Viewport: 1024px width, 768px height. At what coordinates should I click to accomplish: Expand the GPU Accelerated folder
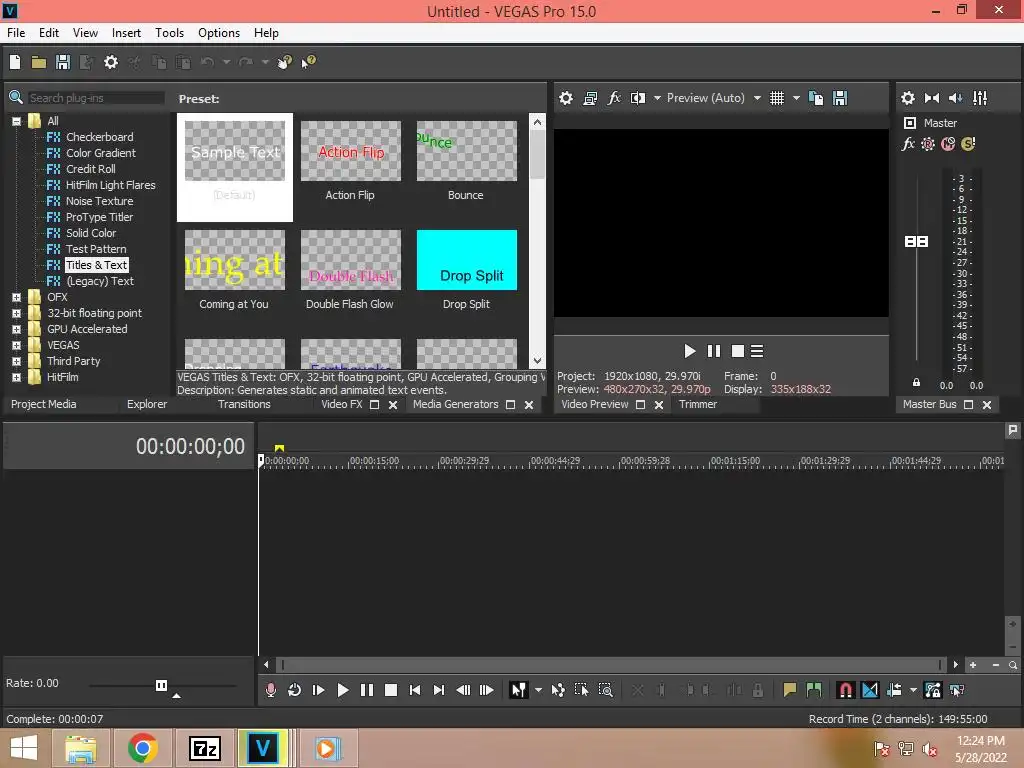[16, 329]
